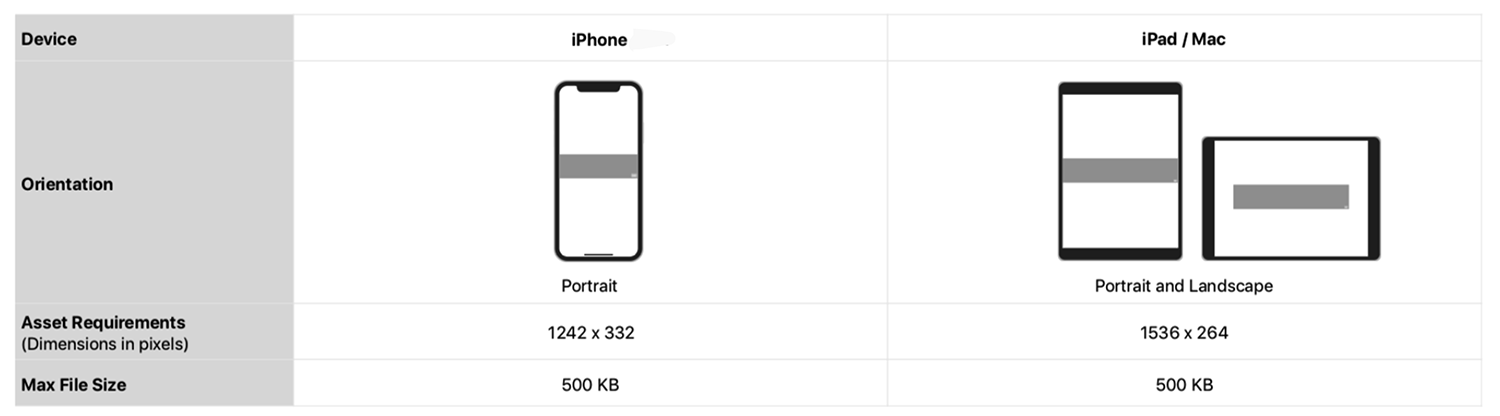The height and width of the screenshot is (416, 1500).
Task: Click the Asset Requirements row label
Action: point(103,323)
